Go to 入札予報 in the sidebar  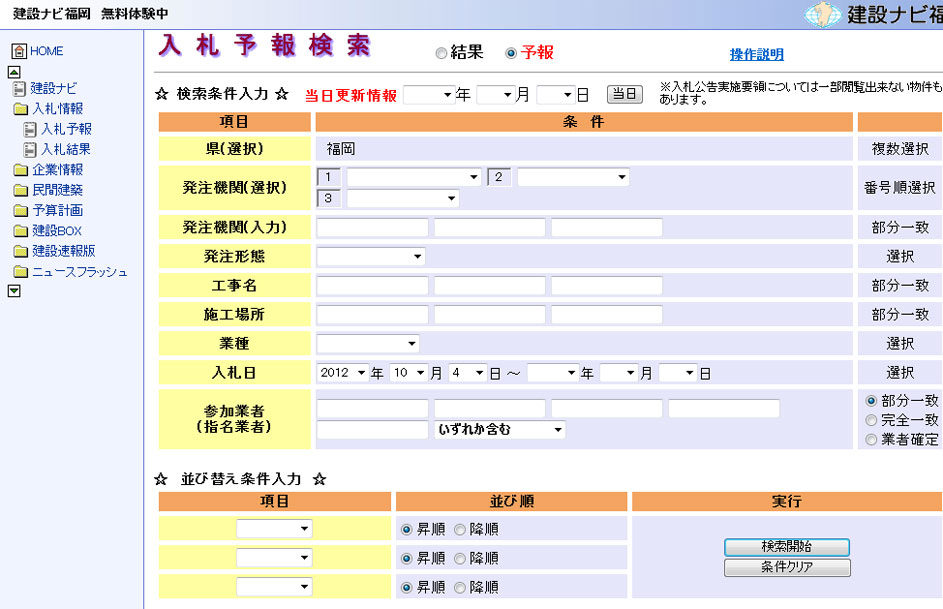[x=67, y=129]
